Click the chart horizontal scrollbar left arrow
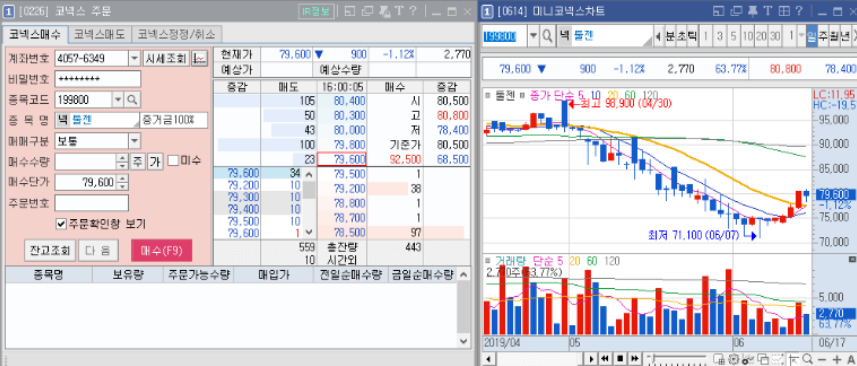Viewport: 857px width, 366px height. 488,358
